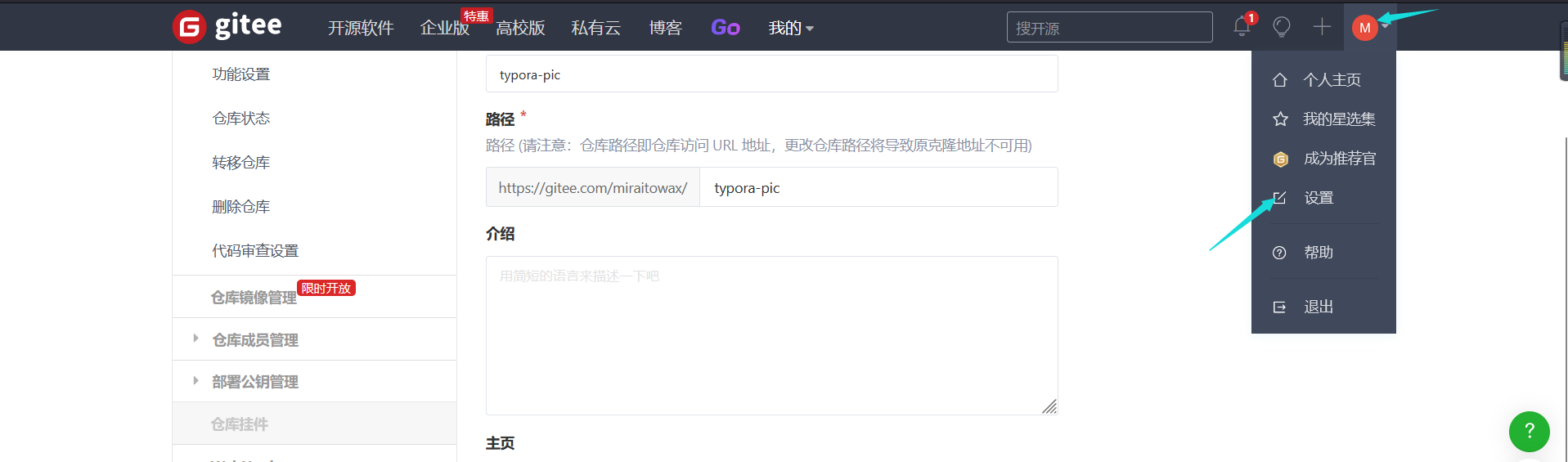Click the Gitee logo icon
This screenshot has height=462, width=1568.
[x=189, y=27]
